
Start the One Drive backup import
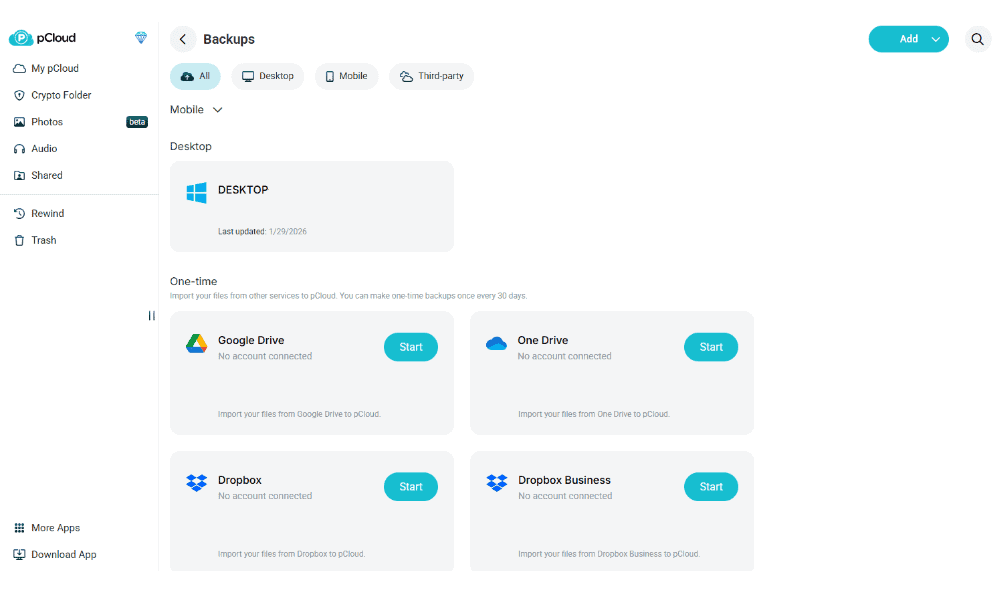[711, 347]
